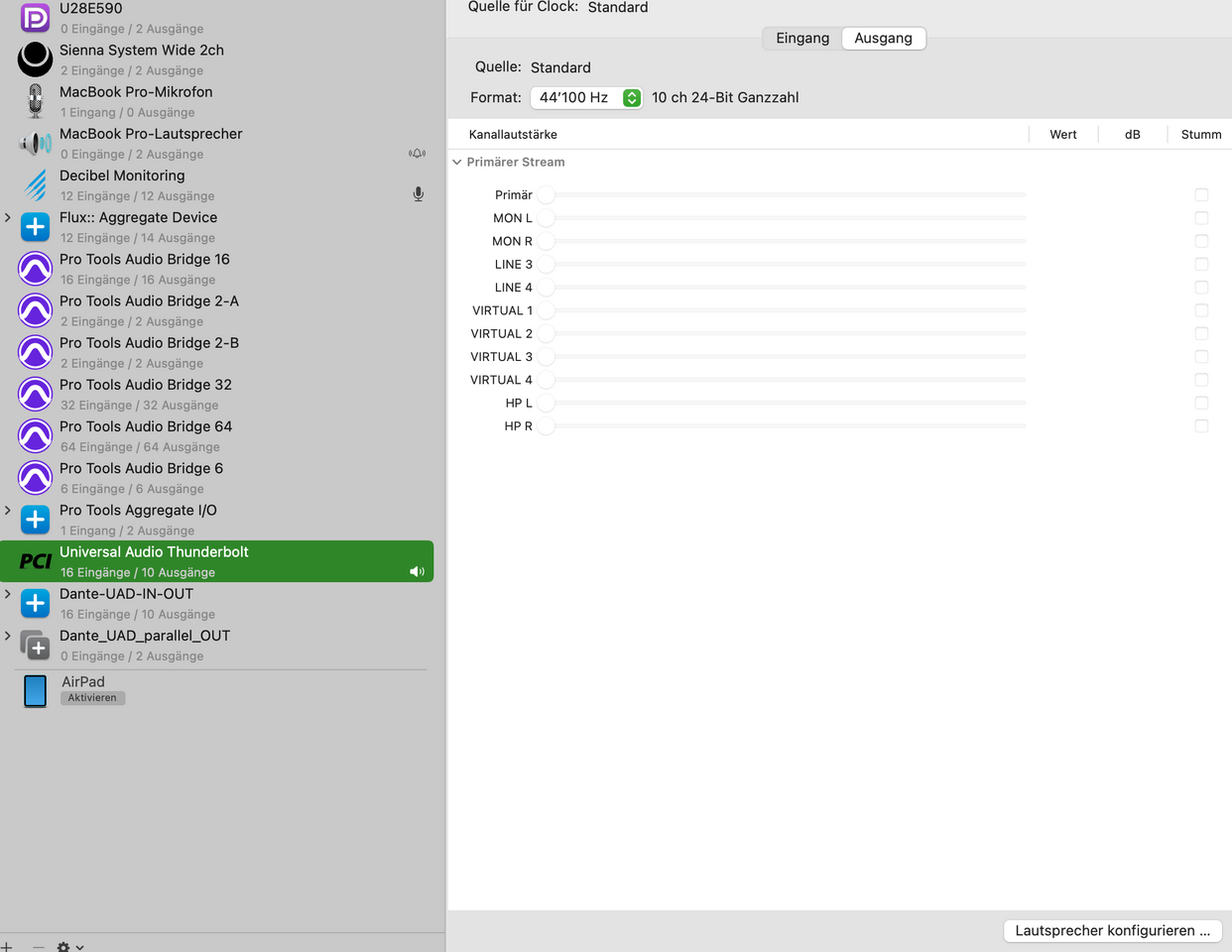This screenshot has height=952, width=1232.
Task: Select the Pro Tools Audio Bridge 2-B icon
Action: pyautogui.click(x=35, y=352)
